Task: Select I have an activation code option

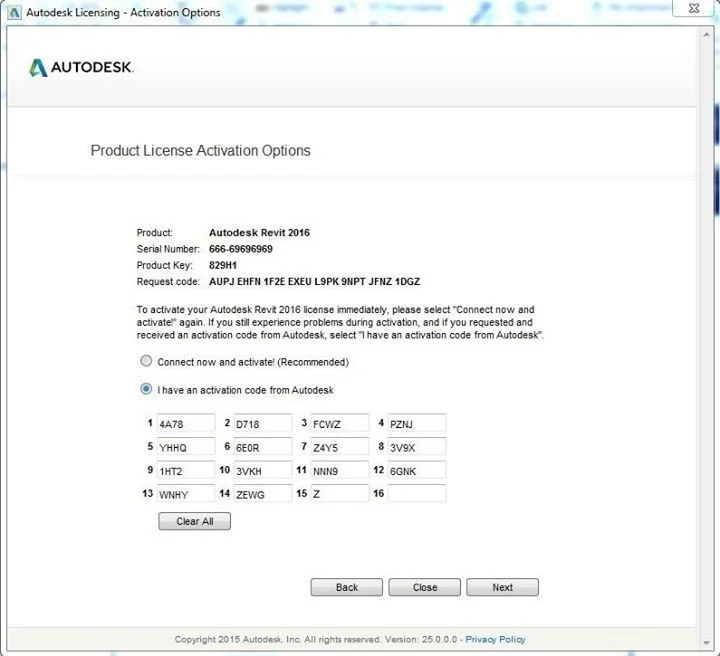Action: [x=146, y=389]
